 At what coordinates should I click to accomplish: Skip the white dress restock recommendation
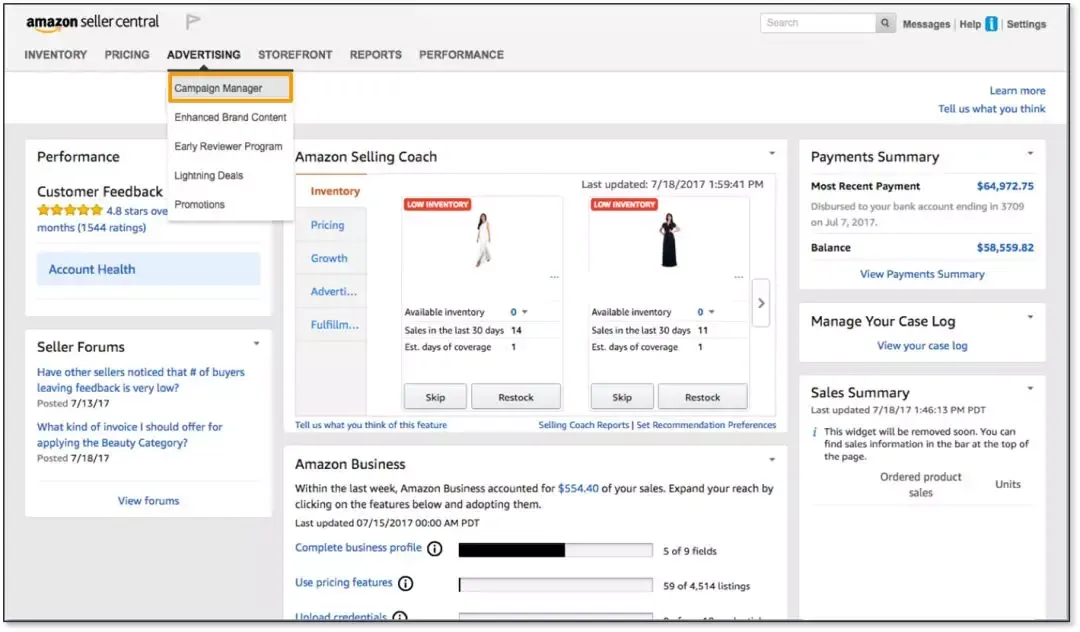tap(435, 397)
